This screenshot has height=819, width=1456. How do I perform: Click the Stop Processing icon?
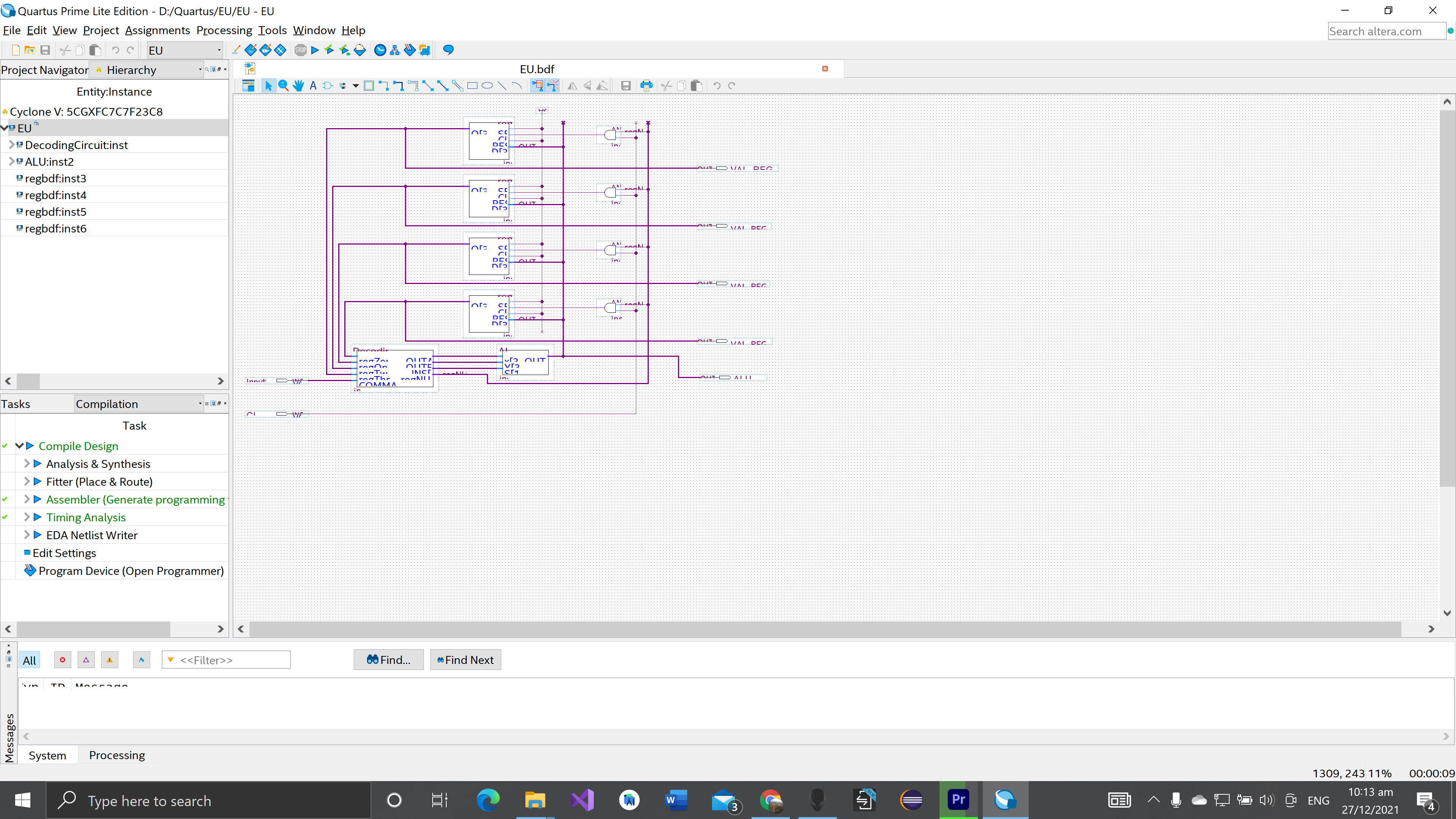pyautogui.click(x=300, y=50)
